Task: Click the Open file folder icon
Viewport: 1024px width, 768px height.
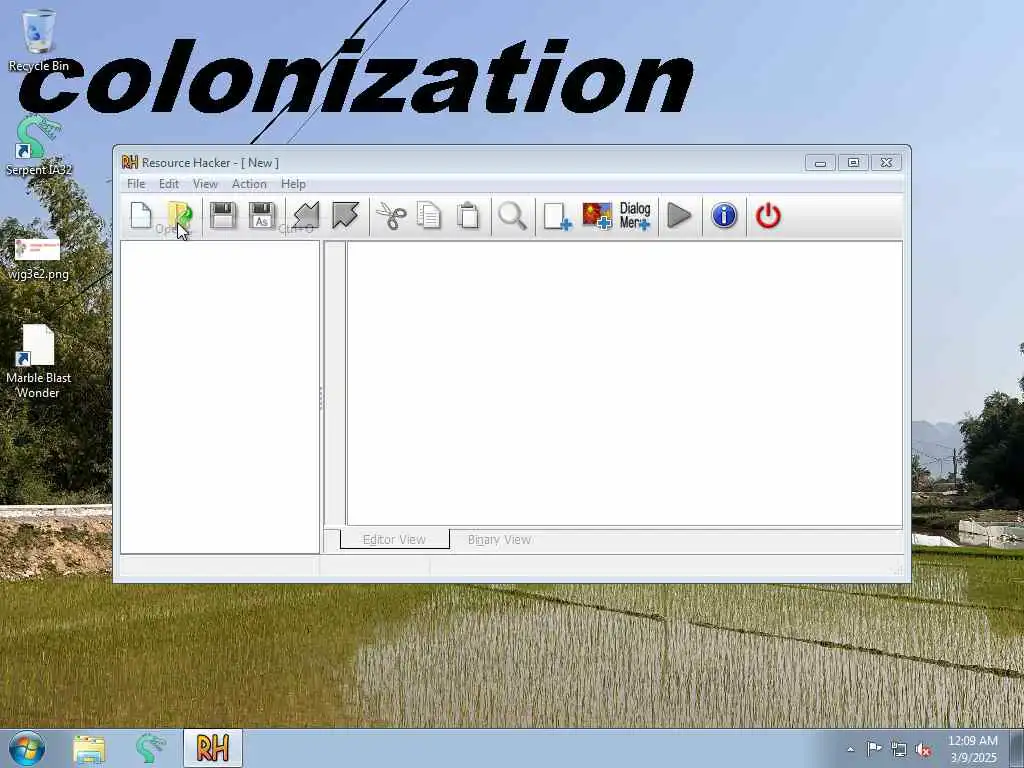Action: coord(180,216)
